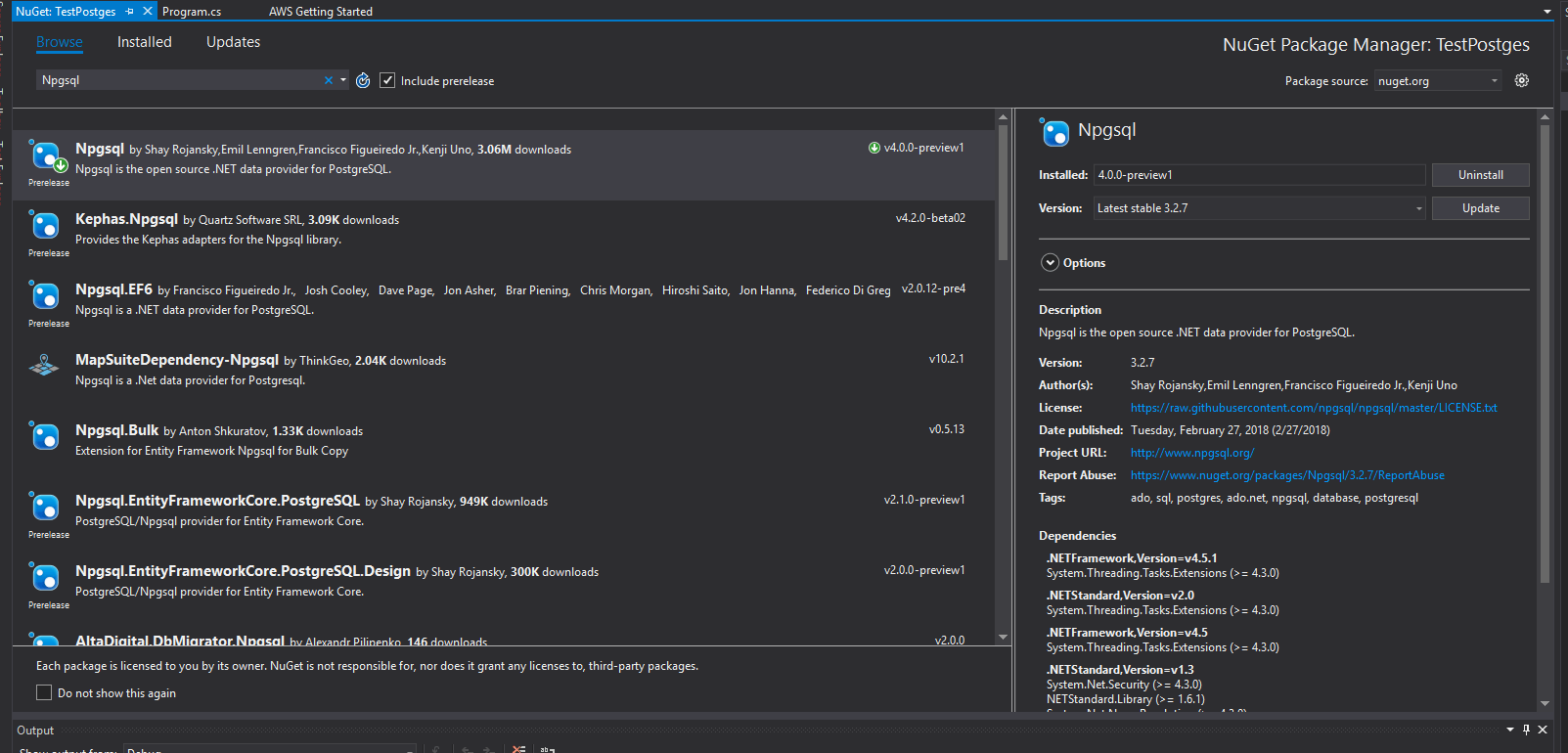1568x753 pixels.
Task: Open NuGet package source settings gear
Action: click(1522, 80)
